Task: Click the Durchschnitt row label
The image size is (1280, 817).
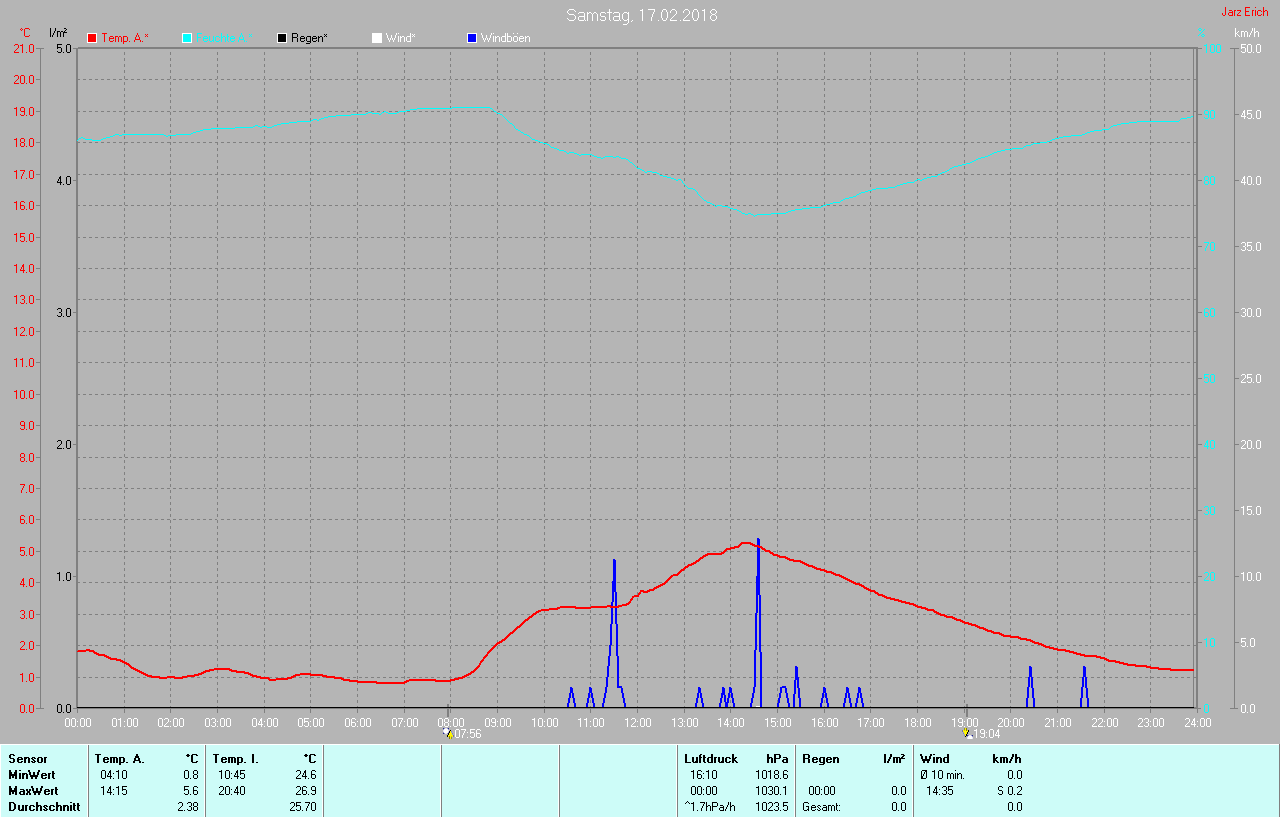Action: [44, 807]
